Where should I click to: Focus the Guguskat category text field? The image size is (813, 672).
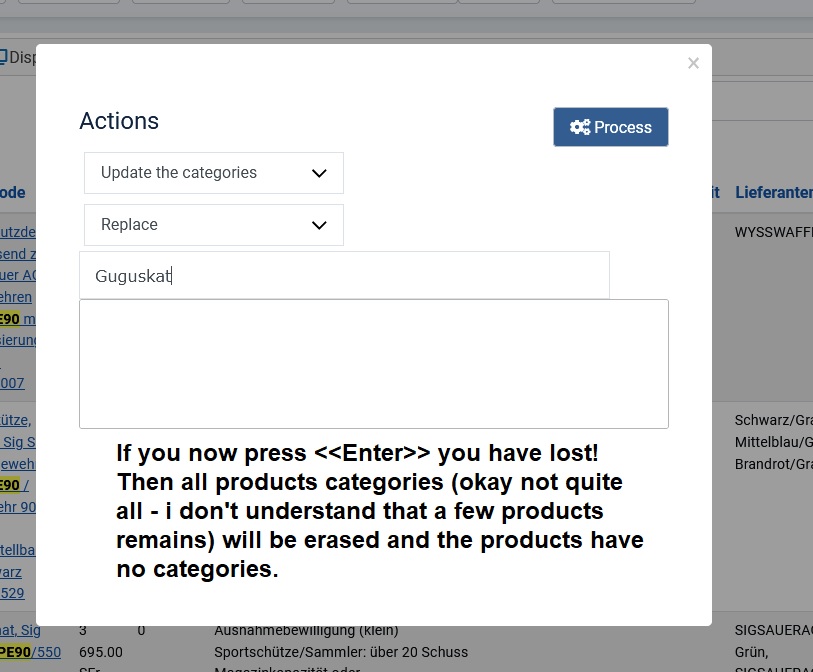(x=344, y=275)
